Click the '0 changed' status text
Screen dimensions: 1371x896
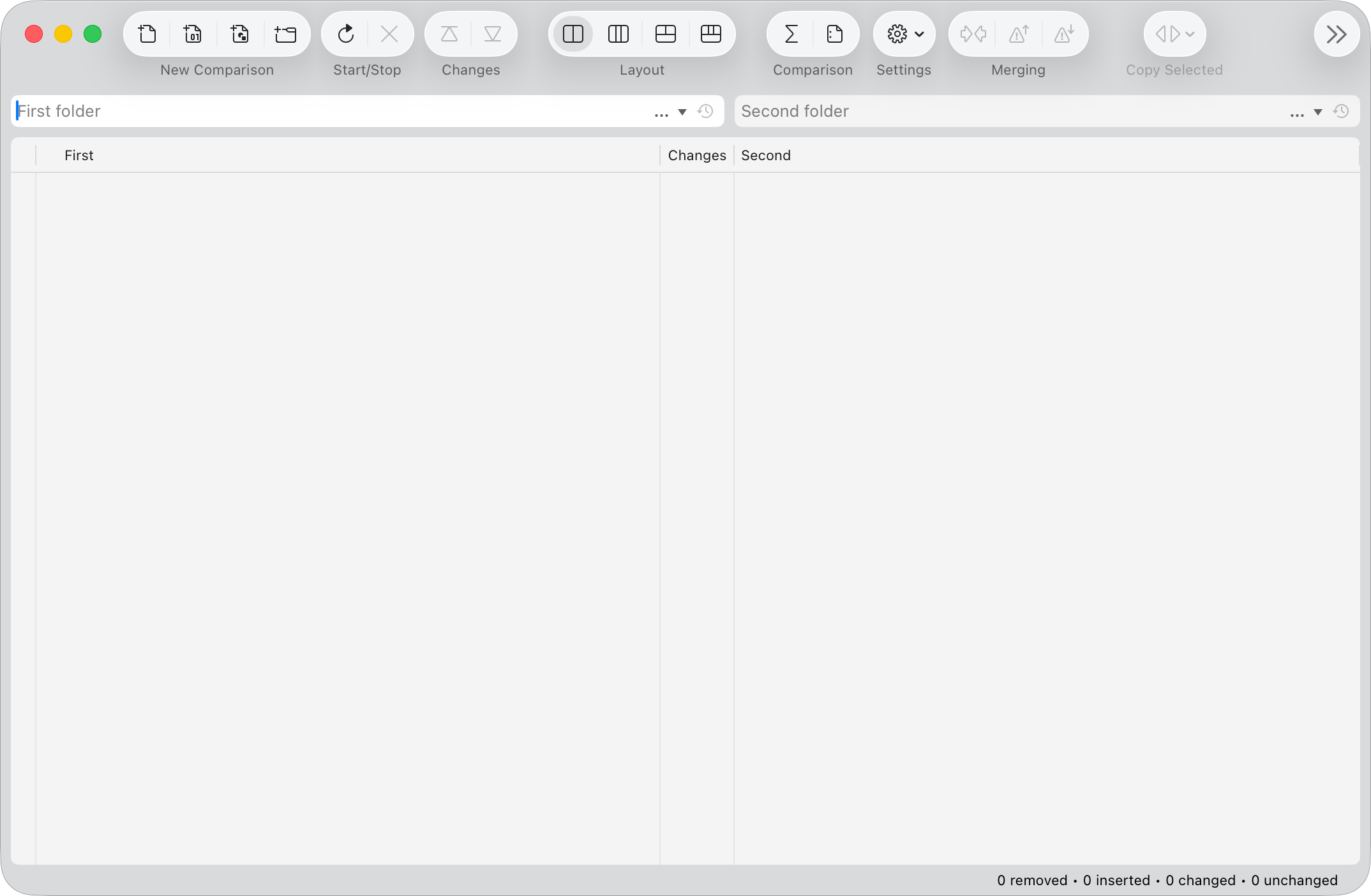point(1201,881)
